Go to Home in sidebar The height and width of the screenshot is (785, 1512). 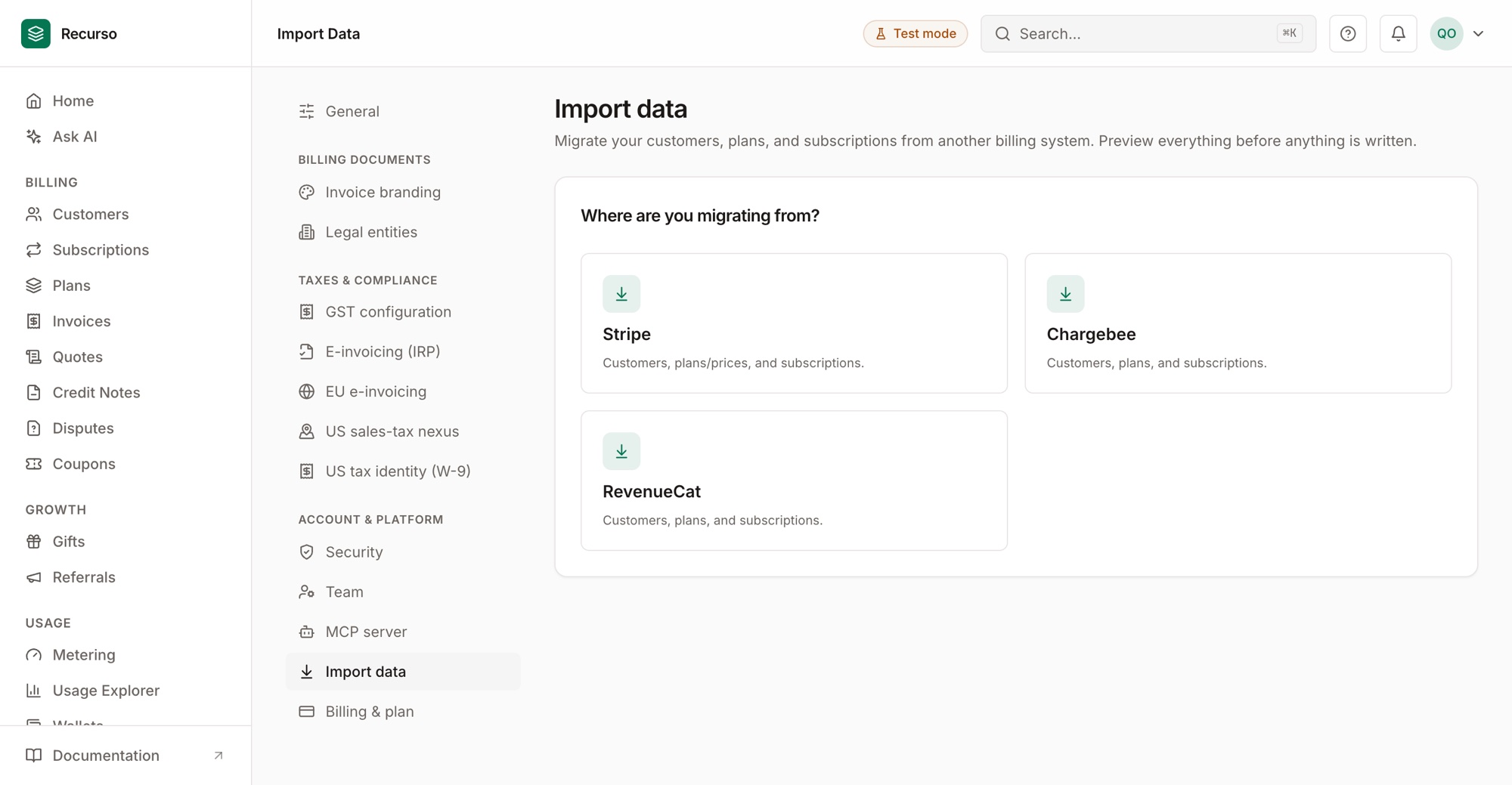(x=125, y=100)
